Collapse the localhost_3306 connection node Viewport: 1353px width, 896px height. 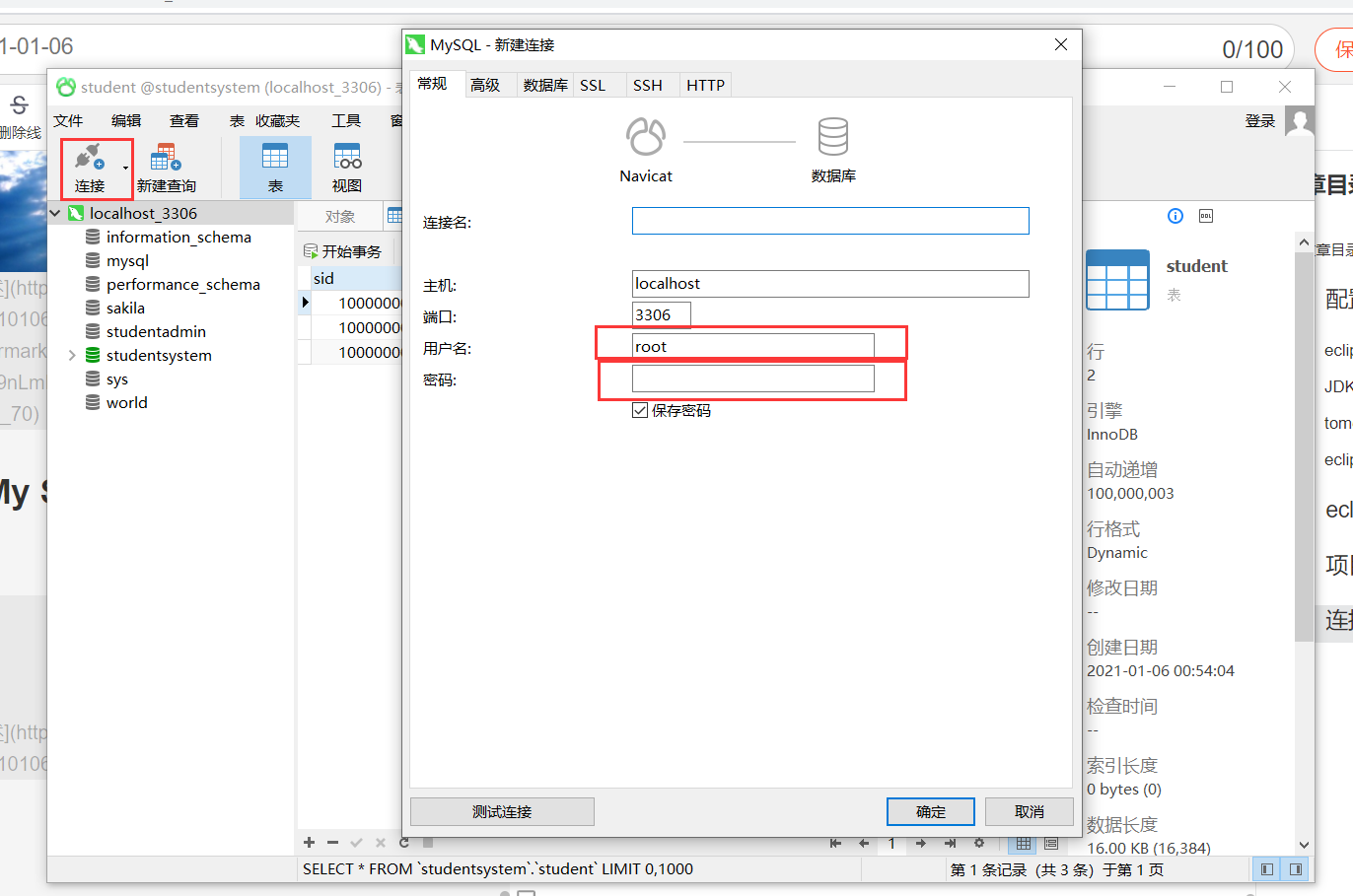tap(55, 213)
